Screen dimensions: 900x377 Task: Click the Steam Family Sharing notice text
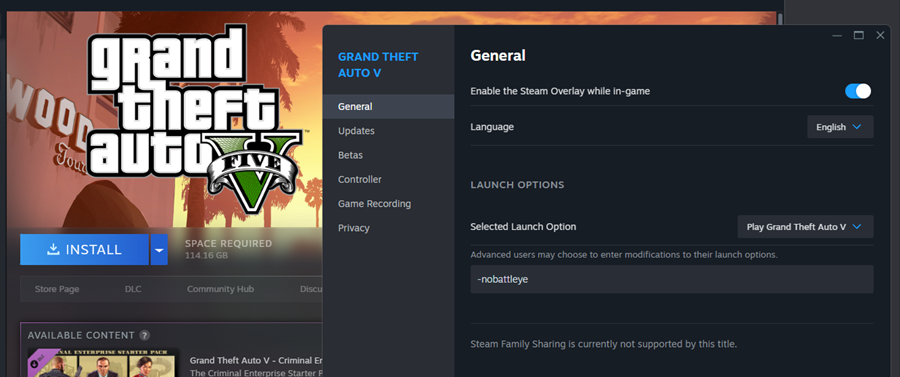click(603, 344)
